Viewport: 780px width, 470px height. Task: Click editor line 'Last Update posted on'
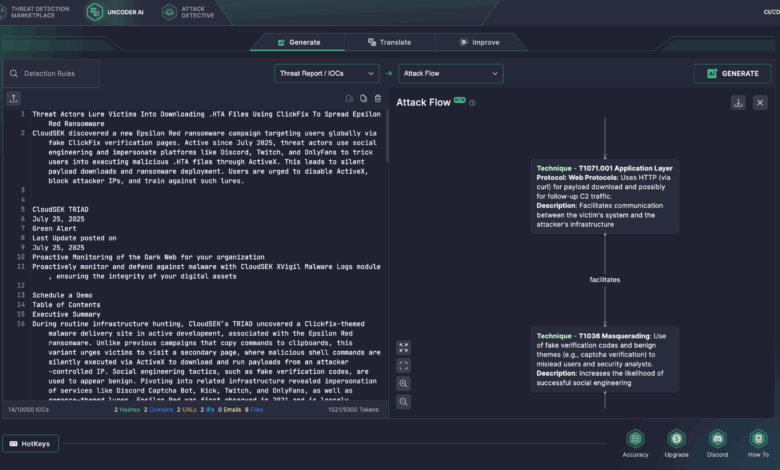[x=74, y=238]
